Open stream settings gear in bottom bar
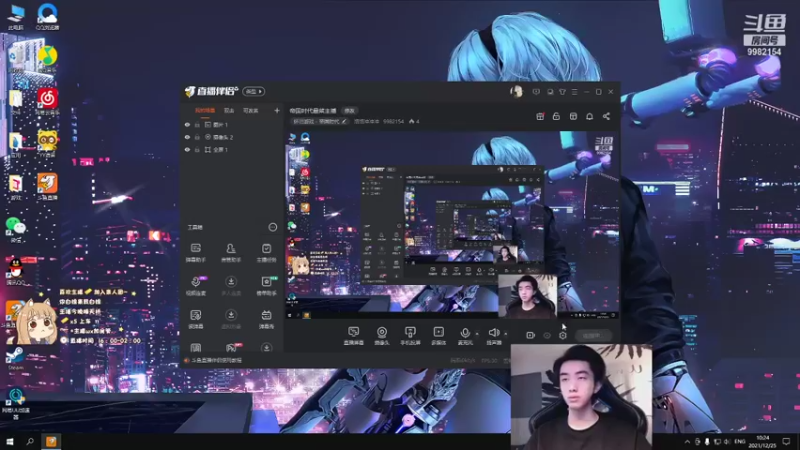The width and height of the screenshot is (800, 450). point(563,335)
